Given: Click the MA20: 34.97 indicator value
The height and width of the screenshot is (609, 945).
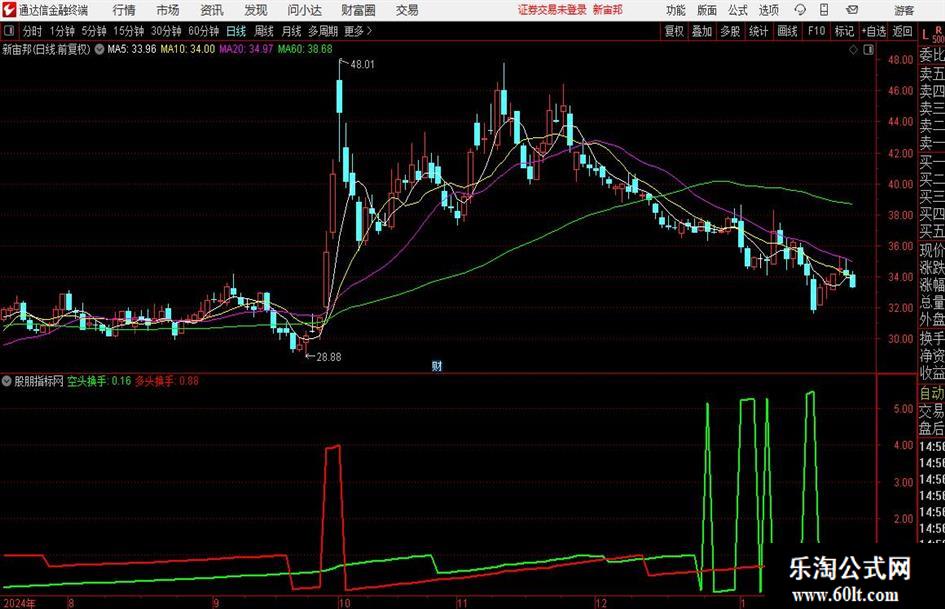Looking at the screenshot, I should [246, 49].
